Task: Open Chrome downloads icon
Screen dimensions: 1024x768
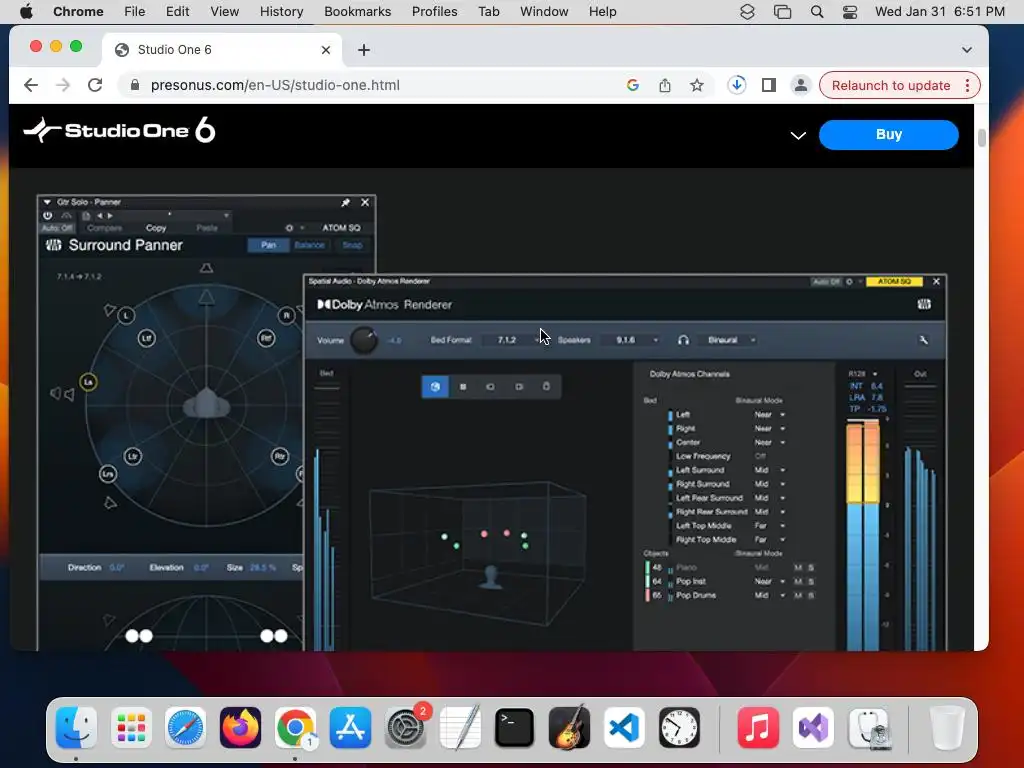Action: pos(737,85)
